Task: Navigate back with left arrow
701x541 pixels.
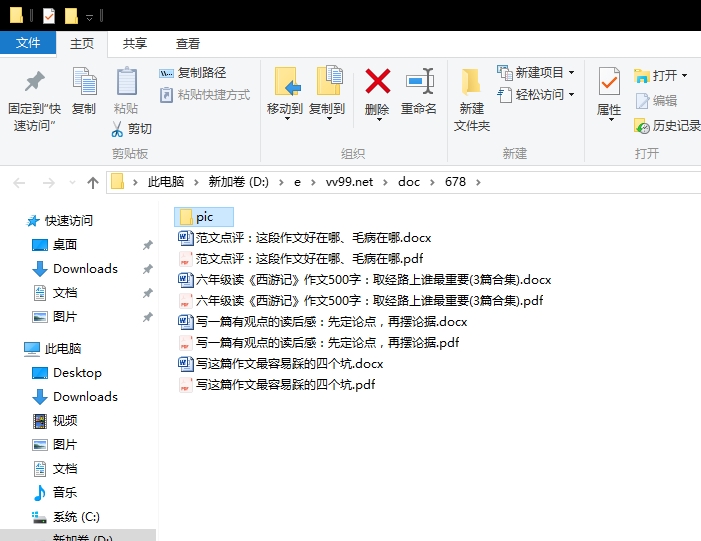Action: [x=19, y=182]
